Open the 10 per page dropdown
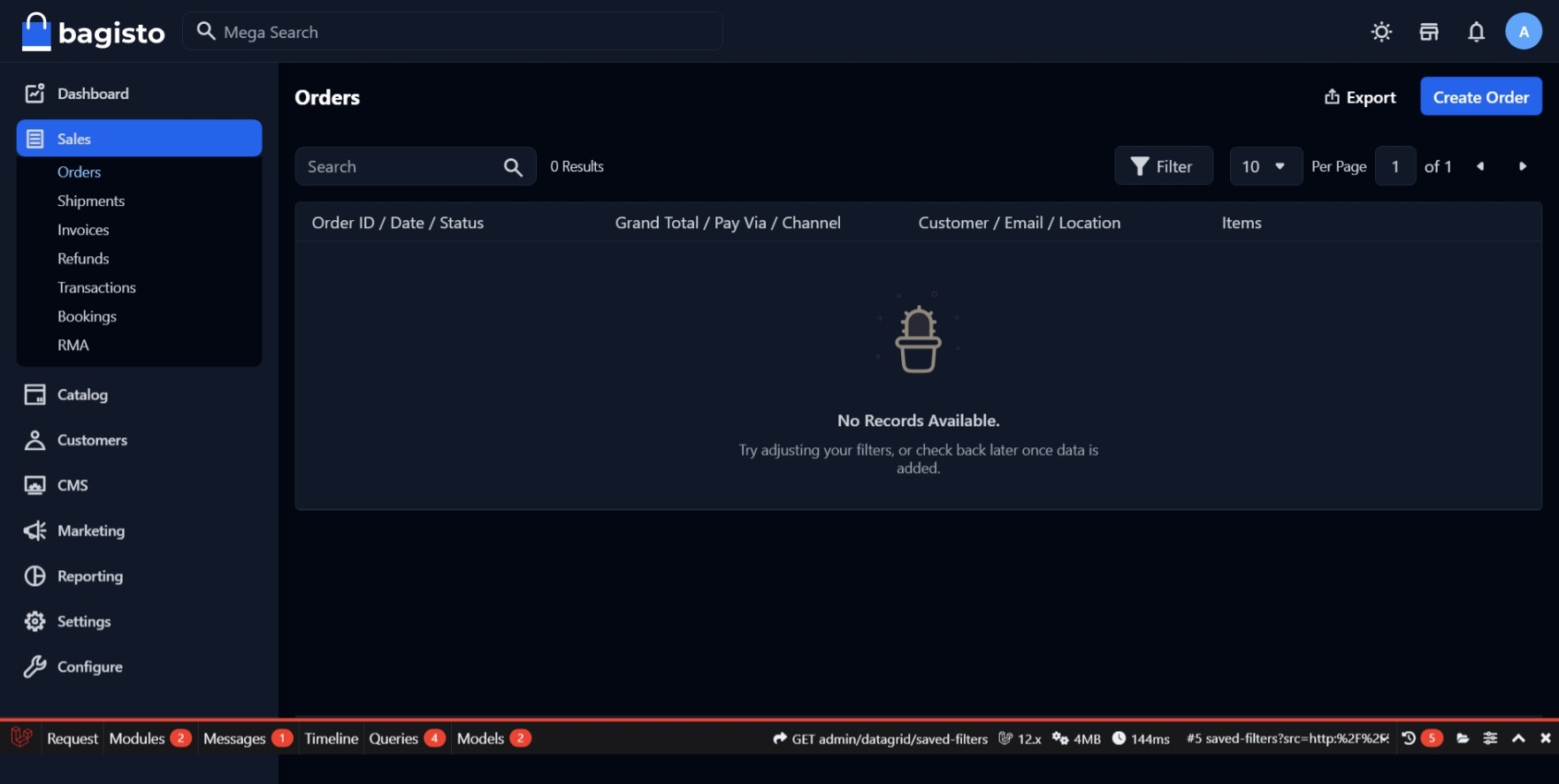The height and width of the screenshot is (784, 1559). tap(1265, 166)
